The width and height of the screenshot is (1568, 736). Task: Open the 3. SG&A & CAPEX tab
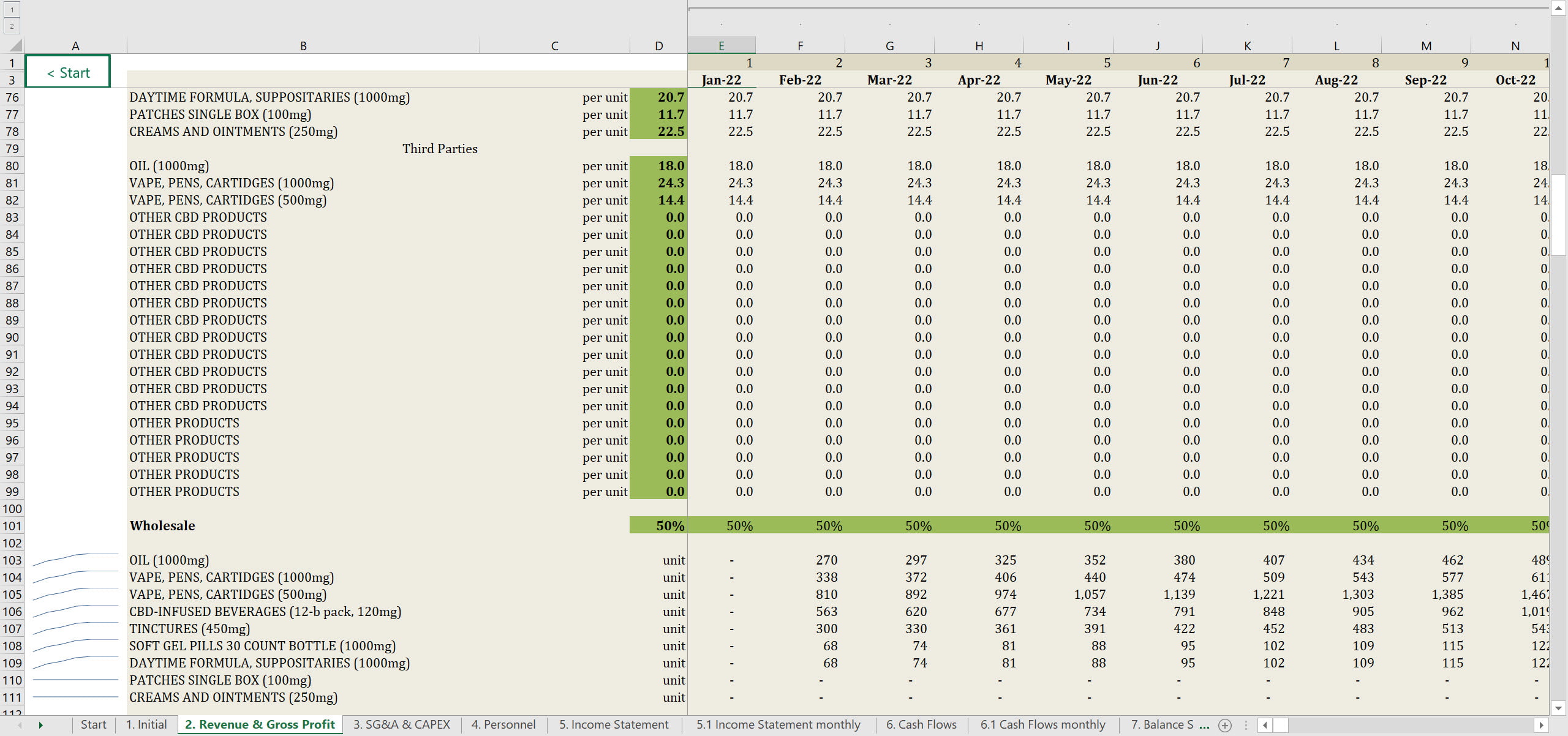point(401,725)
